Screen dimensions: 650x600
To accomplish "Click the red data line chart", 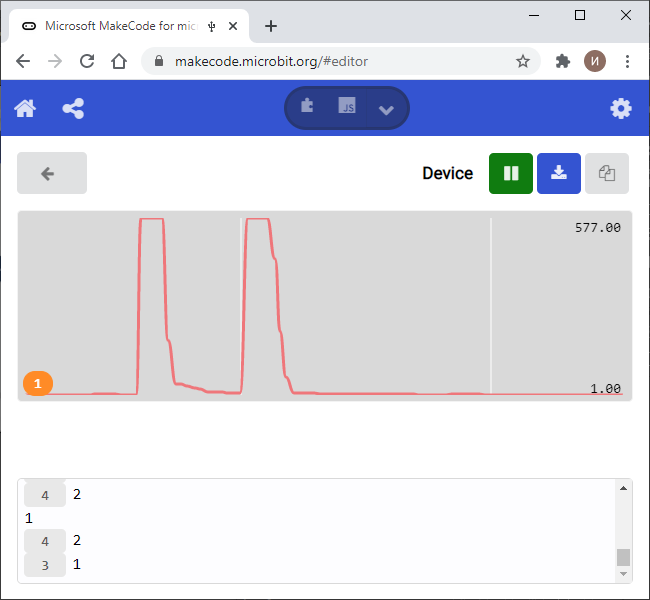I will pos(325,306).
